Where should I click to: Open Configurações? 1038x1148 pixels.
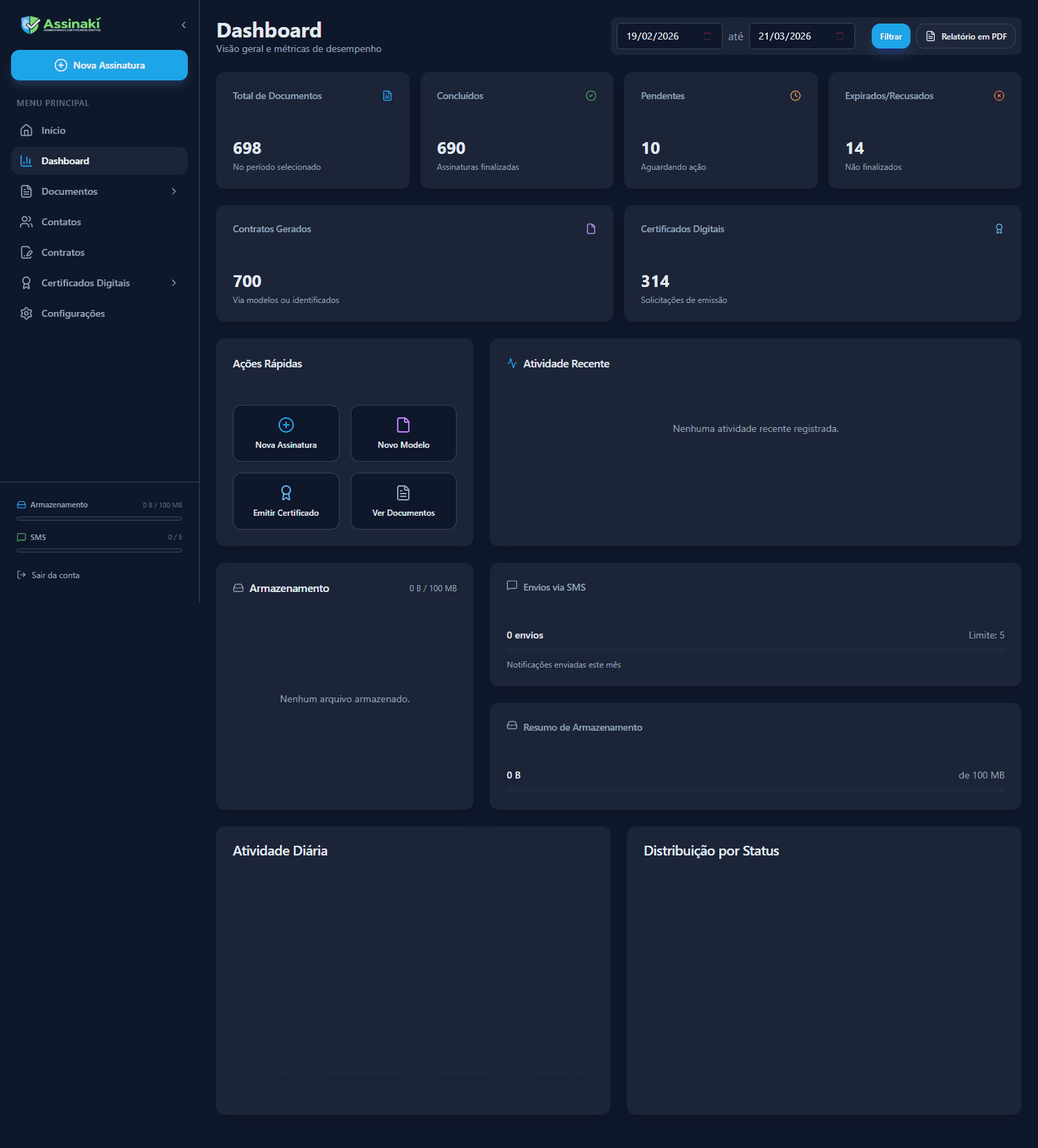coord(99,313)
